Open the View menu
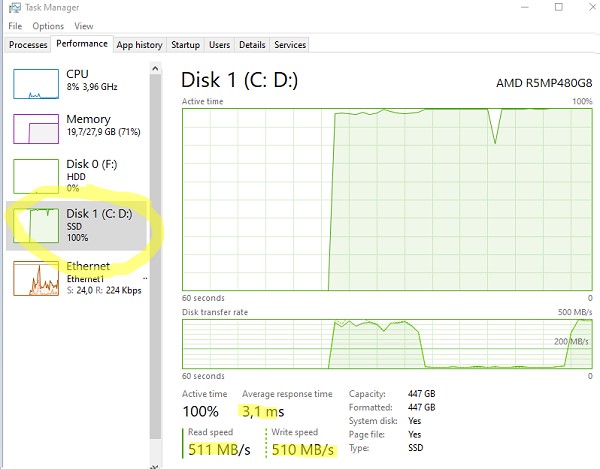 (84, 26)
